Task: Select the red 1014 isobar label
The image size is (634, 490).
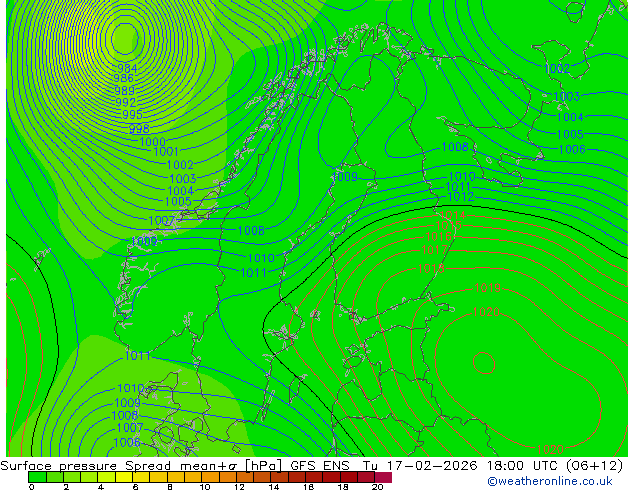Action: point(453,215)
